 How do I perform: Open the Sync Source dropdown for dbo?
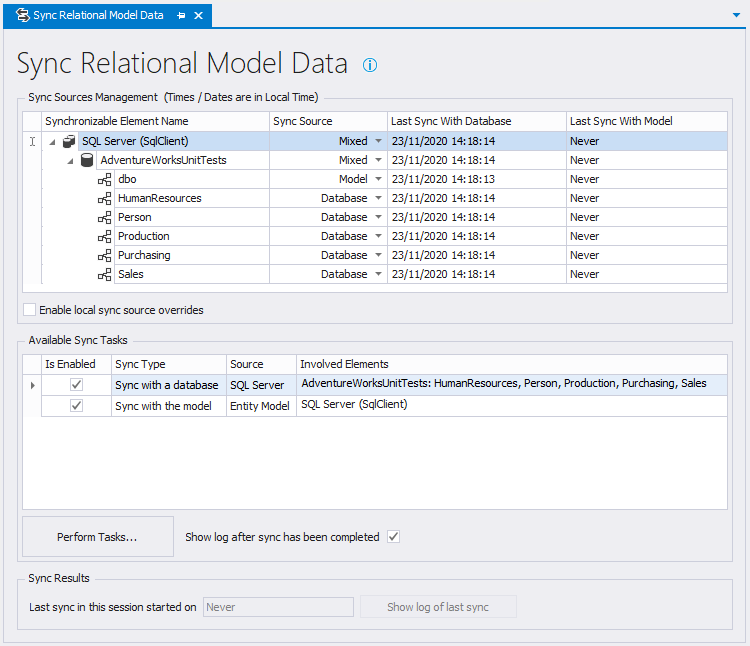[378, 180]
